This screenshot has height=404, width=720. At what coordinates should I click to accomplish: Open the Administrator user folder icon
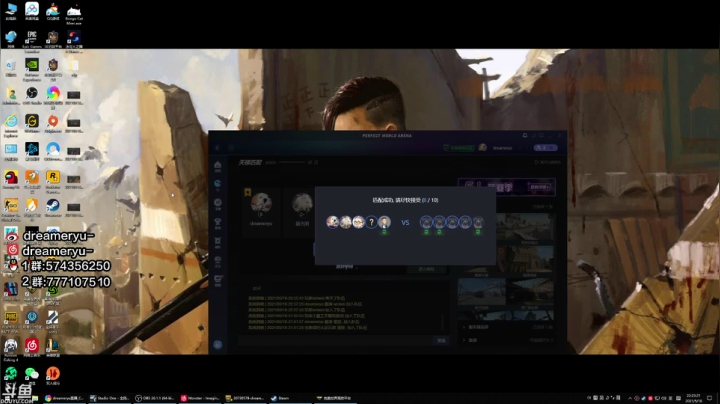click(11, 96)
